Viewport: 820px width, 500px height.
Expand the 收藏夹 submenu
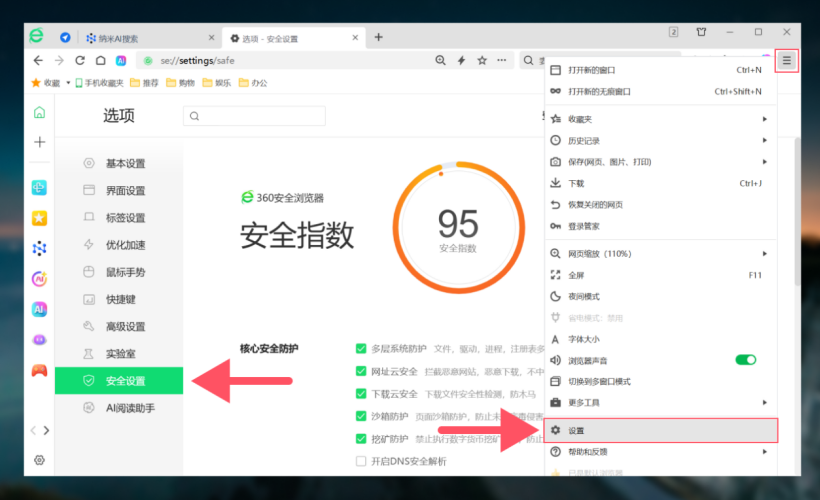pos(660,119)
